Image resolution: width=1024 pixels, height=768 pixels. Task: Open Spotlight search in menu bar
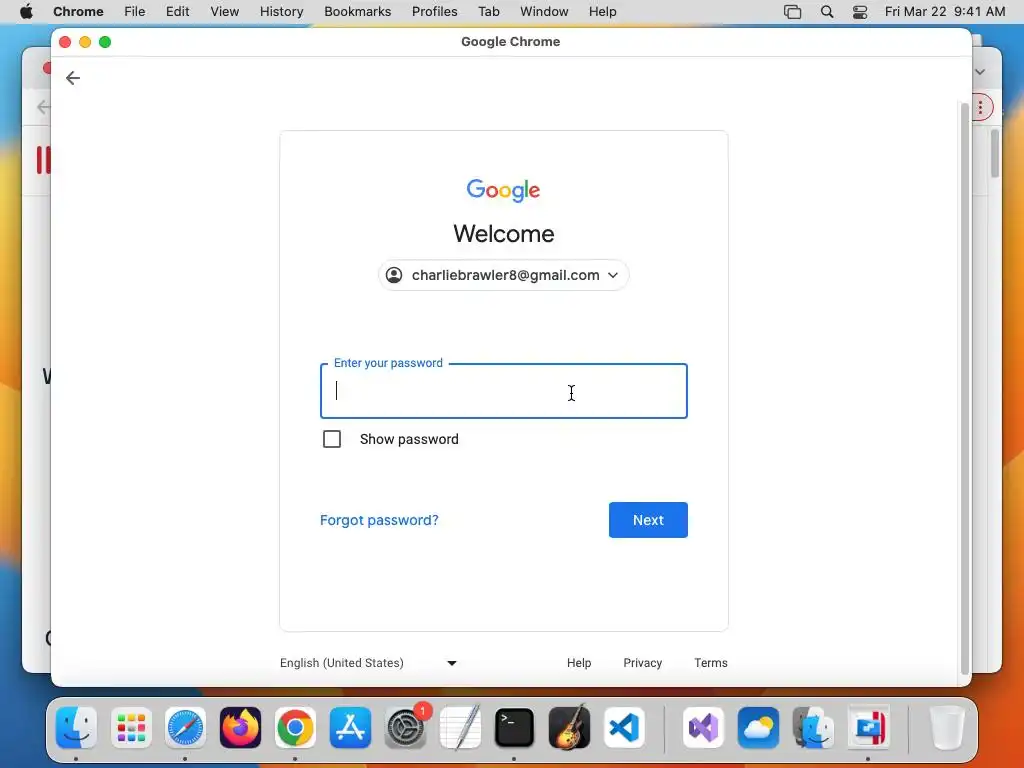827,12
